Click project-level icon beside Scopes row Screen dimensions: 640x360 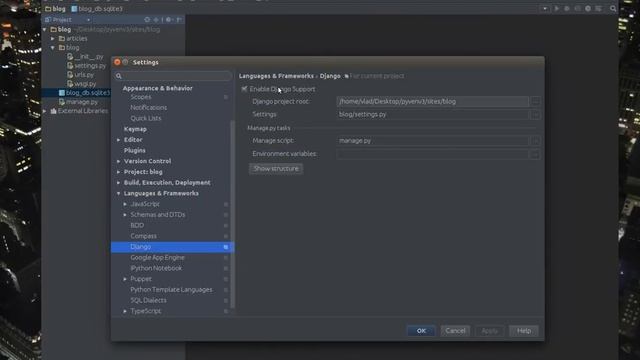[x=226, y=97]
